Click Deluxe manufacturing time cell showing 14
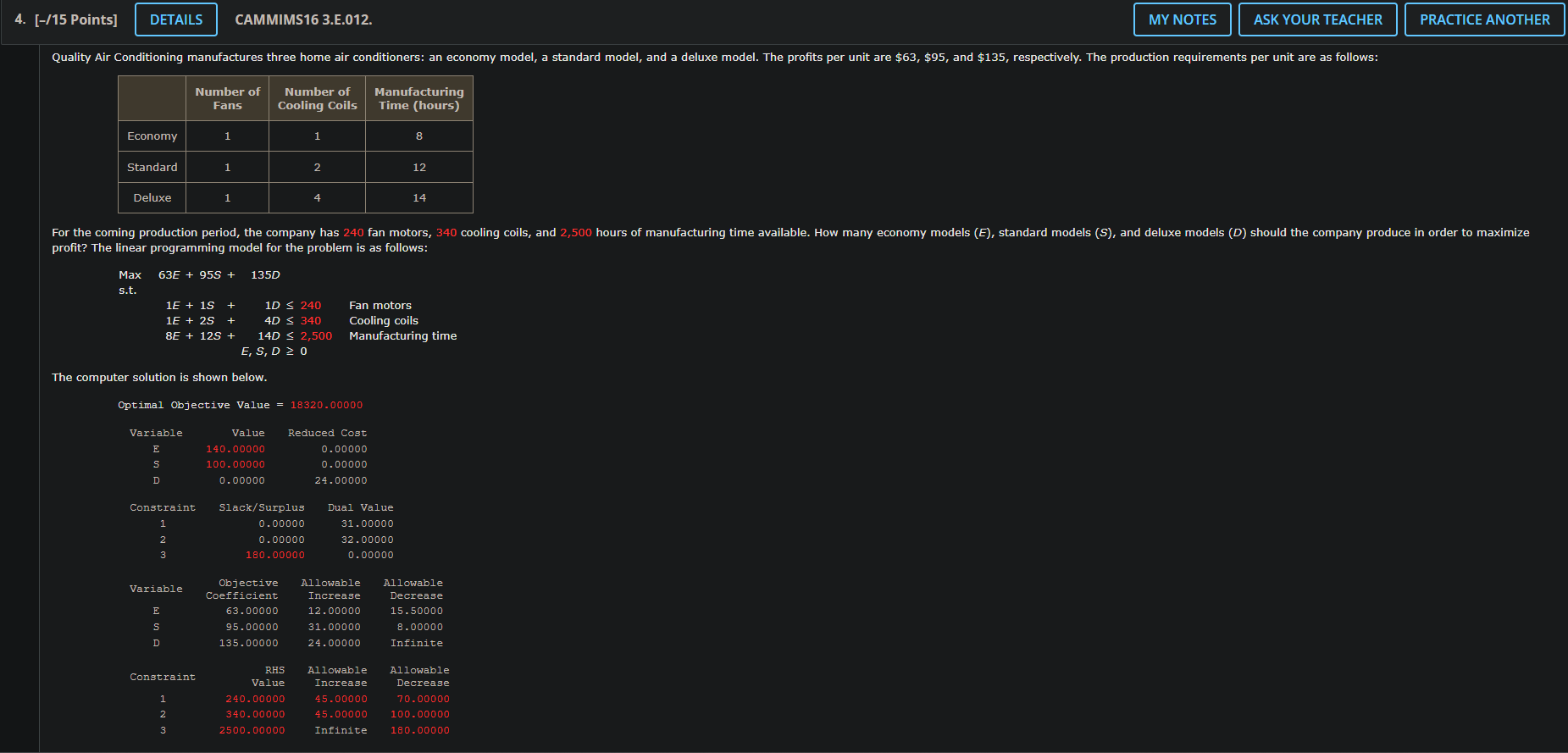 pyautogui.click(x=418, y=197)
